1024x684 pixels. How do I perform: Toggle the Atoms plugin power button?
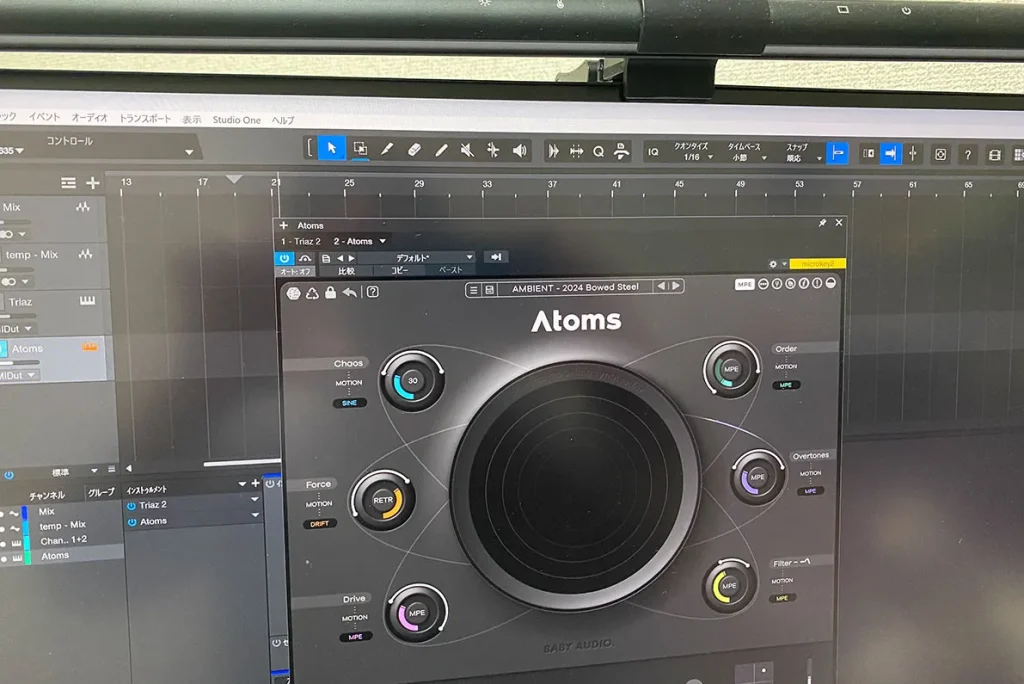(284, 258)
